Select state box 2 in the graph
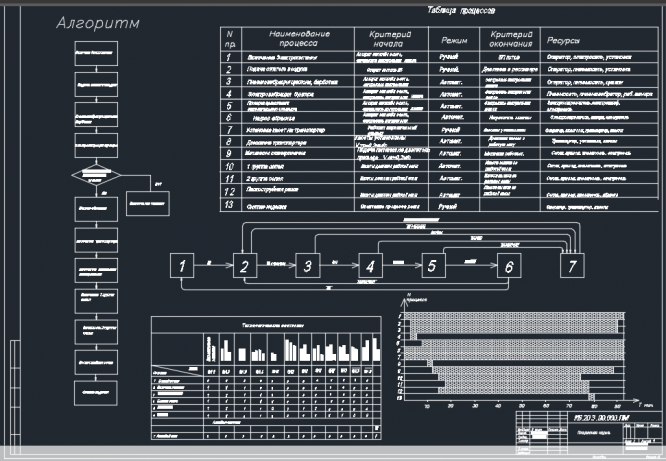Screen dimensions: 666x461 tap(243, 266)
